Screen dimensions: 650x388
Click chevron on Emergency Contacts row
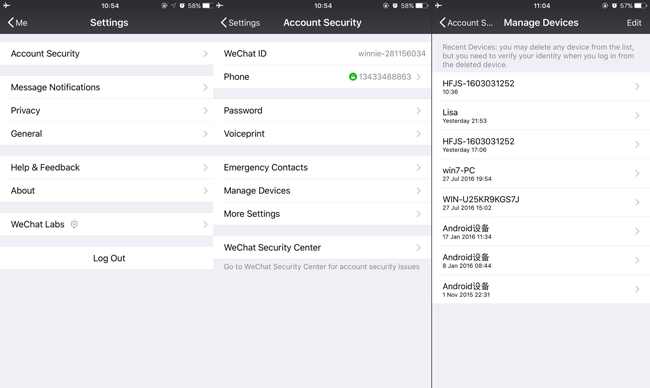(419, 167)
